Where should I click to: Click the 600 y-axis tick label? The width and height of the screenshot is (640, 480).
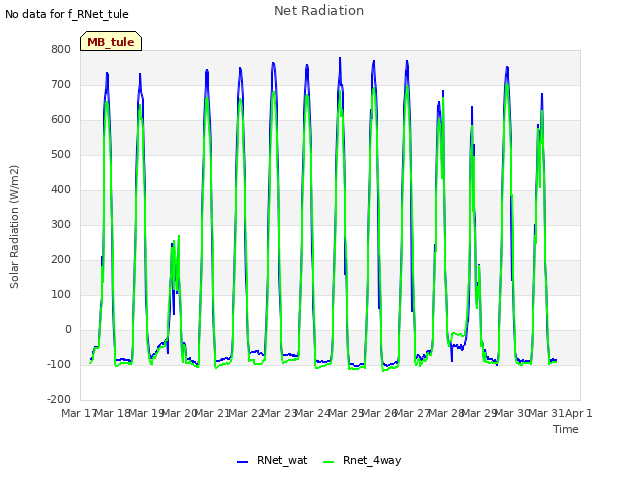pyautogui.click(x=61, y=120)
